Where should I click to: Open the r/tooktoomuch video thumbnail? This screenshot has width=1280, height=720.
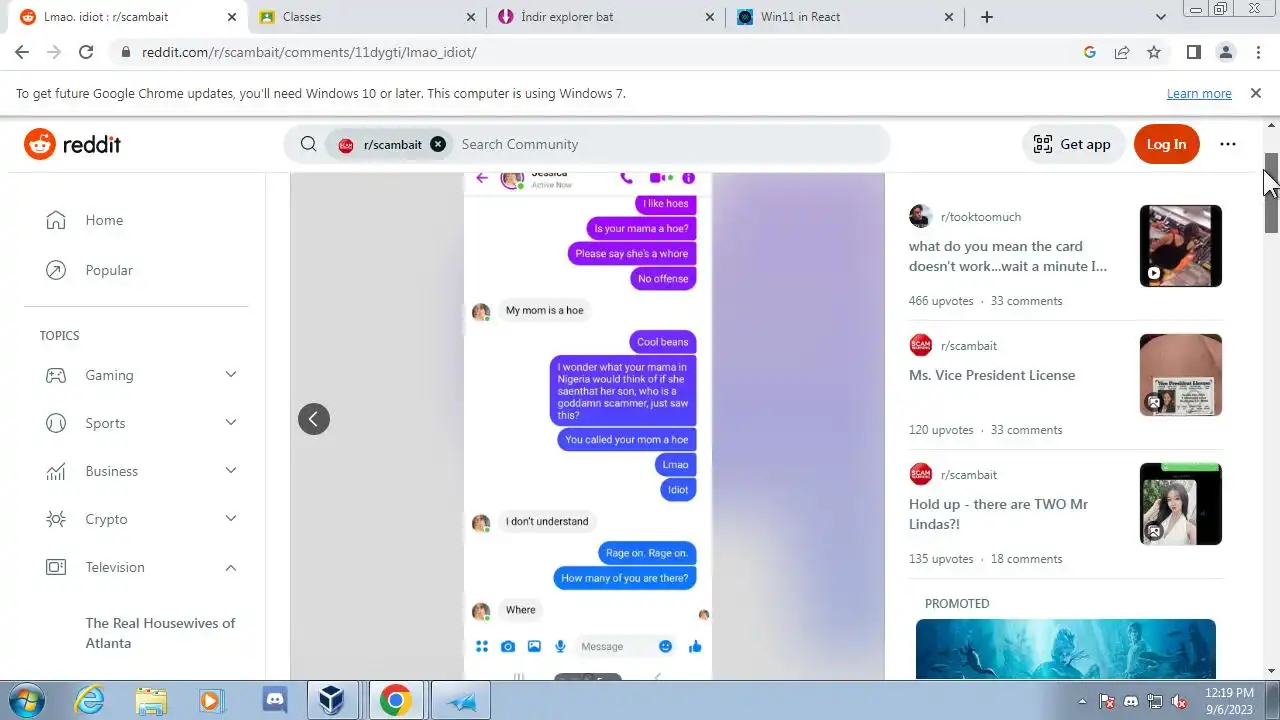(x=1181, y=246)
